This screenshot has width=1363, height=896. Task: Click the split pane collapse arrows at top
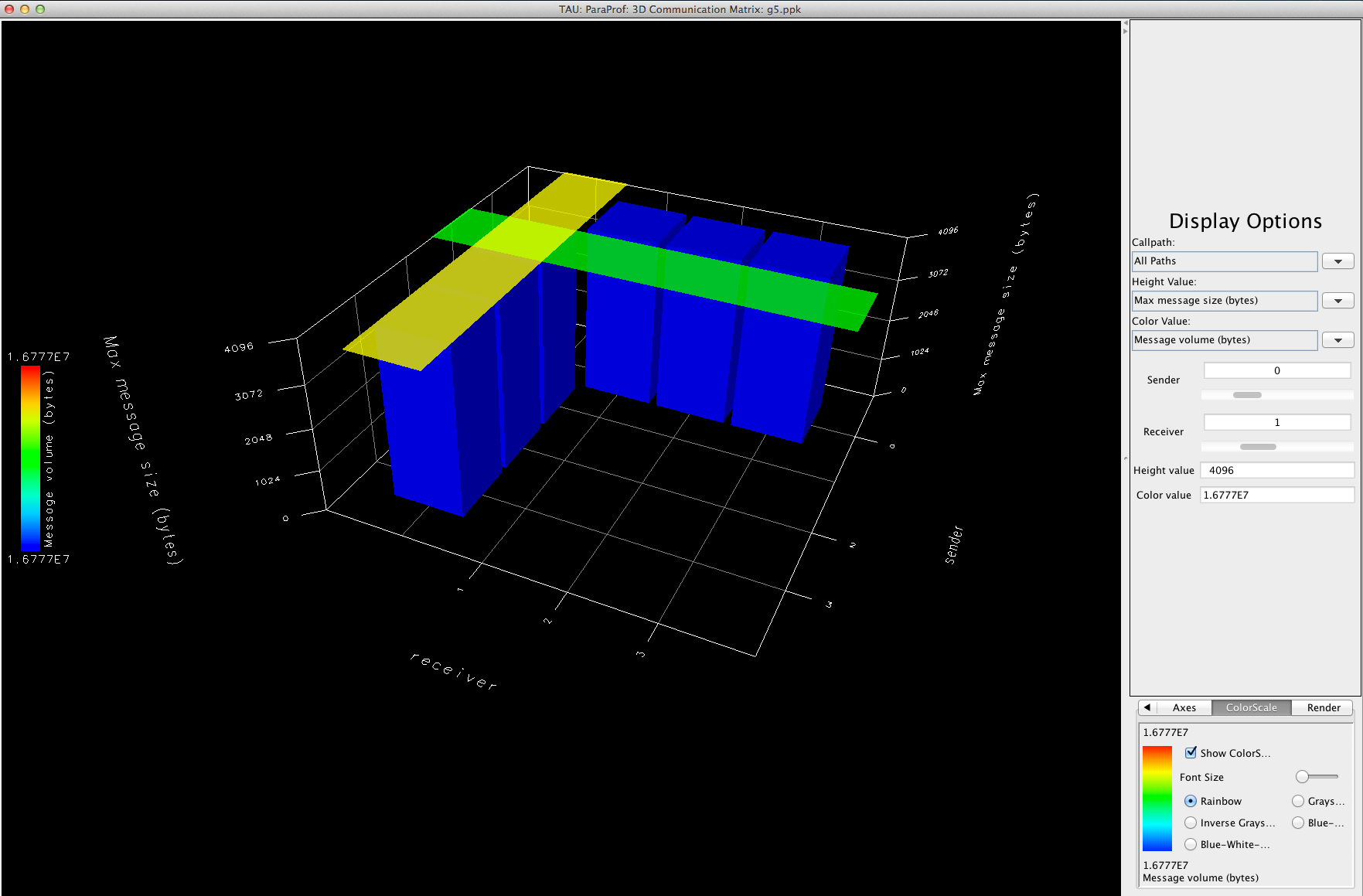click(x=1126, y=27)
